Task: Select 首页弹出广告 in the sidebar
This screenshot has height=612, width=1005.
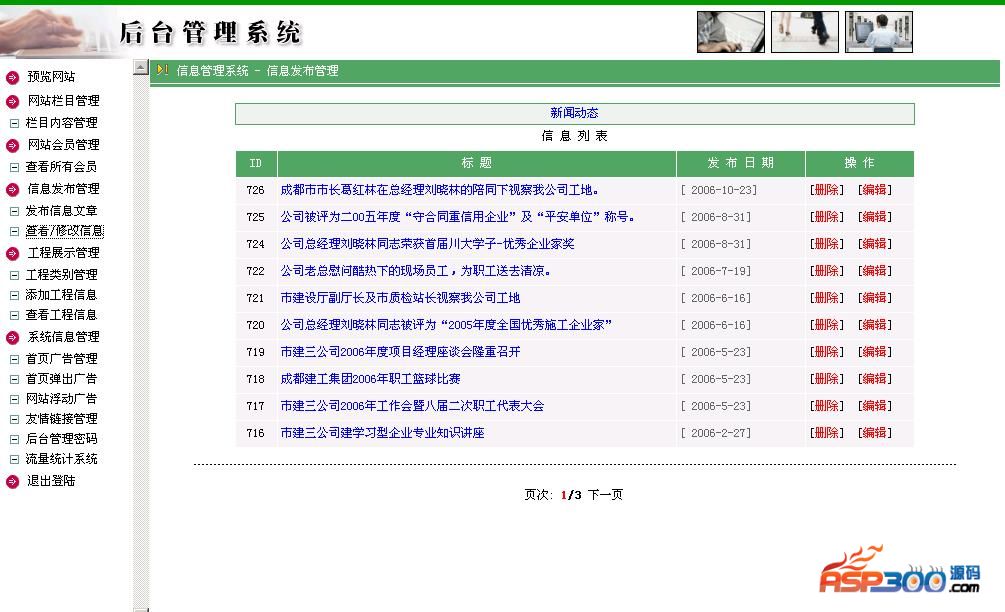Action: [x=62, y=379]
